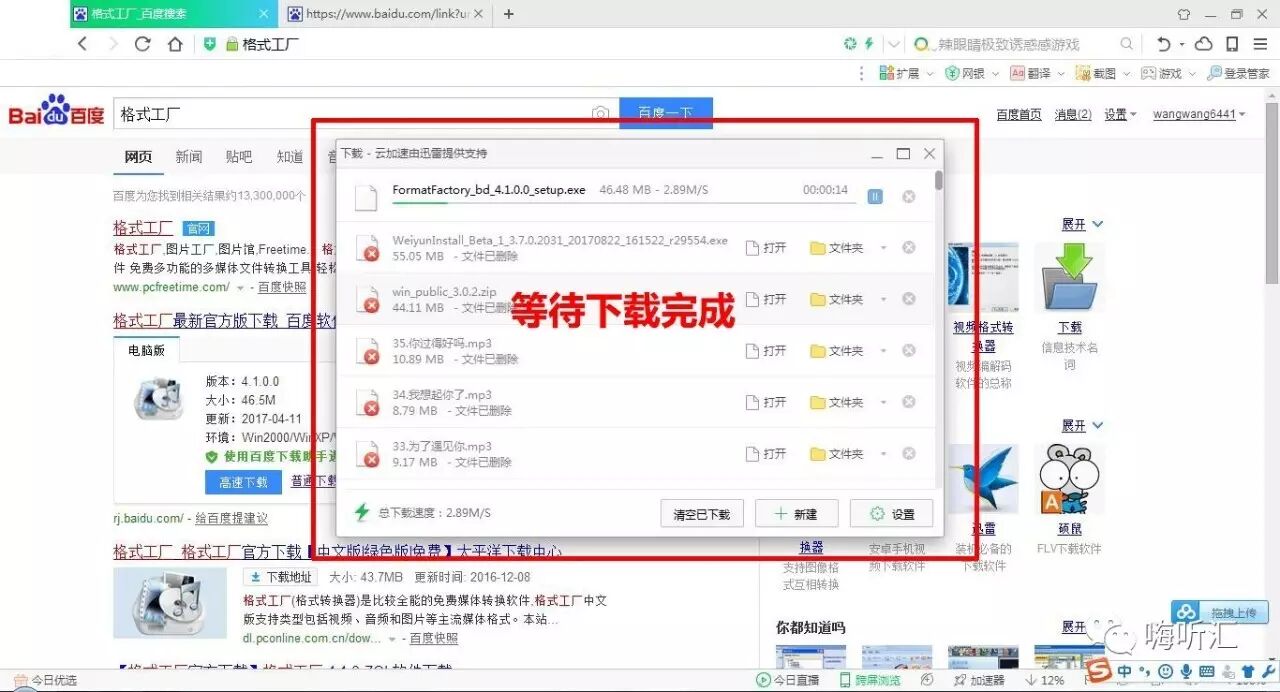Open folder dropdown arrow for WeiyunInstall row
1280x692 pixels.
click(883, 248)
